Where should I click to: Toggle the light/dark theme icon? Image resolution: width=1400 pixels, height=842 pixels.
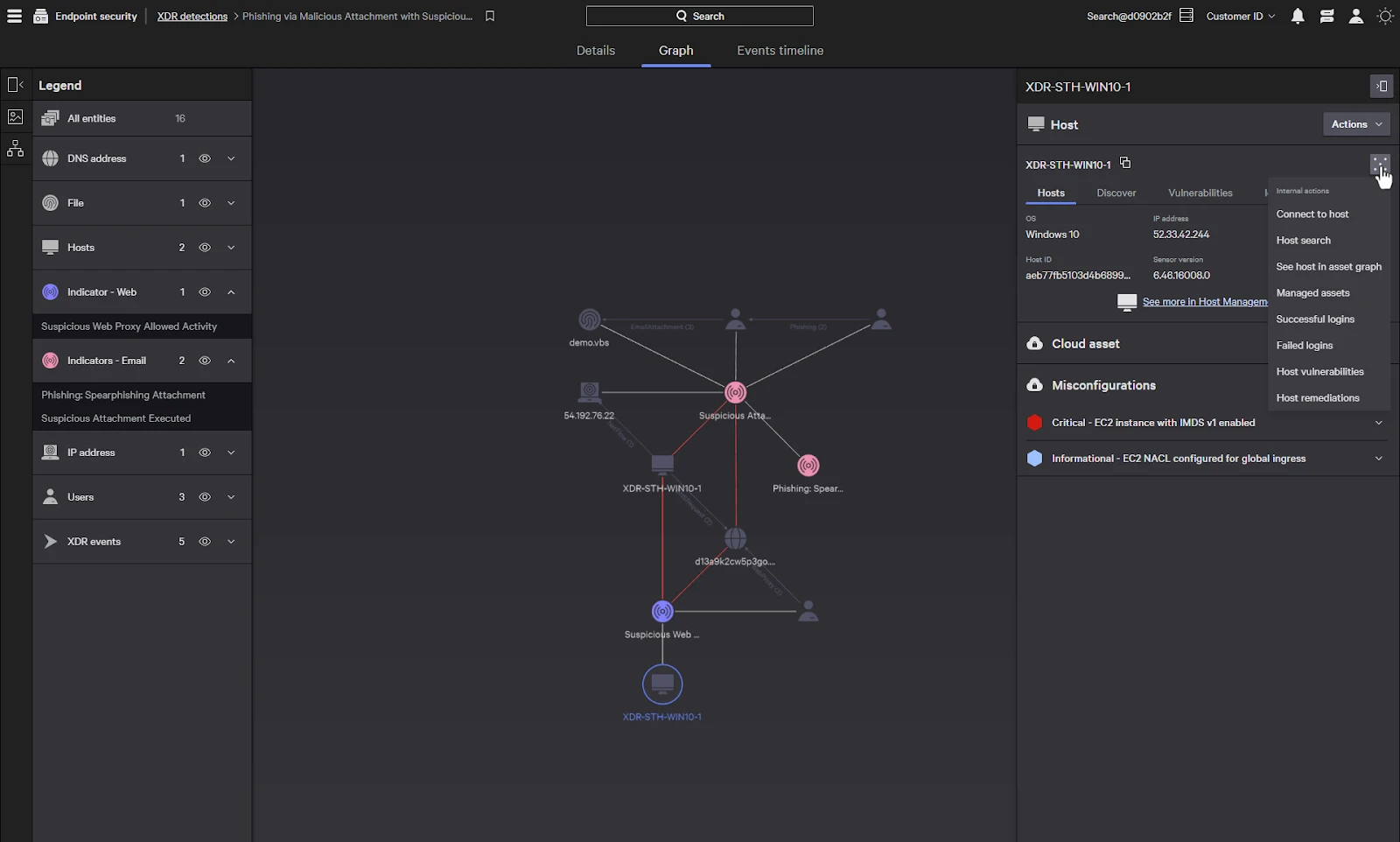[x=1385, y=16]
